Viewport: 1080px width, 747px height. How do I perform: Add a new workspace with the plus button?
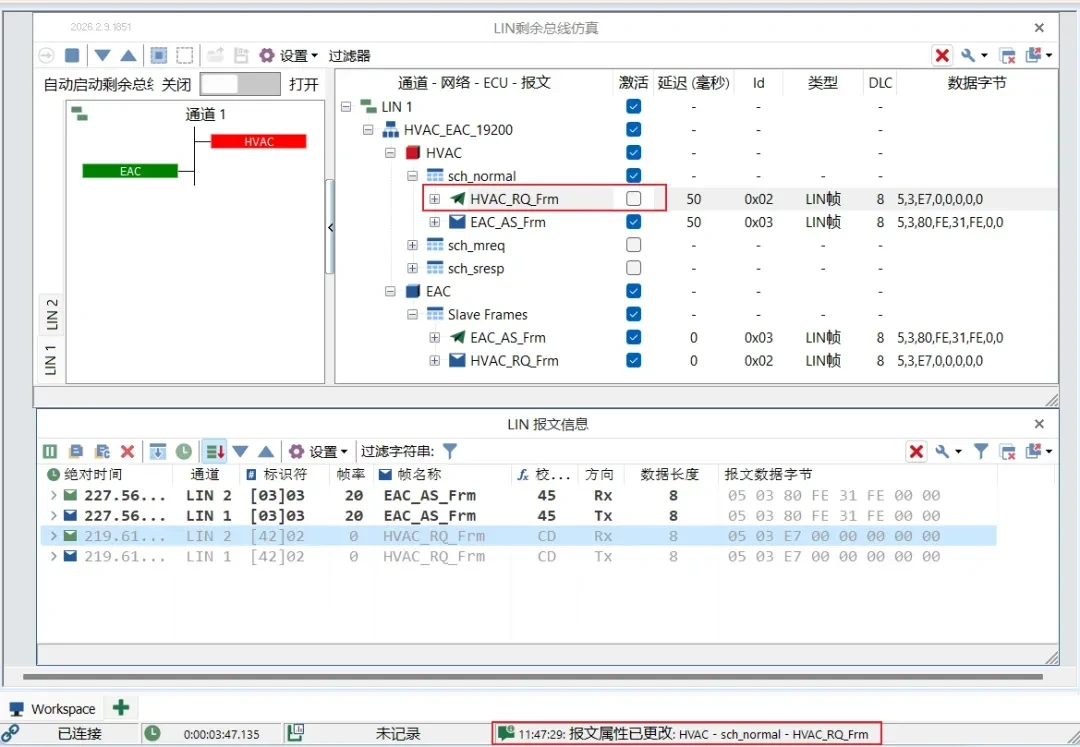[120, 708]
